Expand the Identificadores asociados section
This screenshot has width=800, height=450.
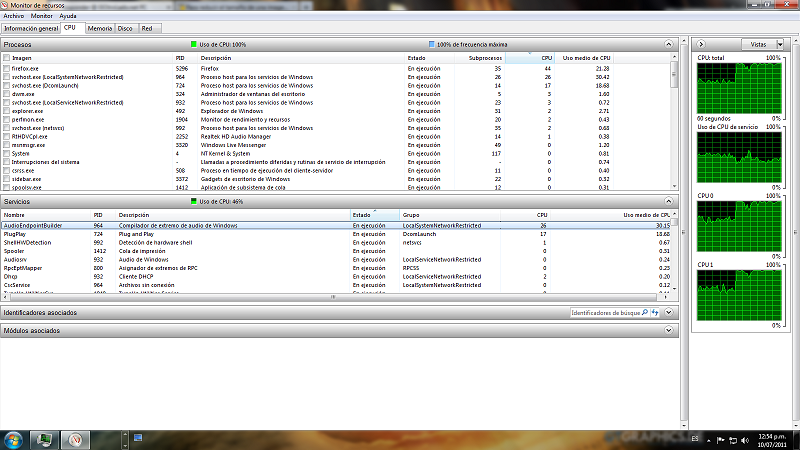point(668,312)
